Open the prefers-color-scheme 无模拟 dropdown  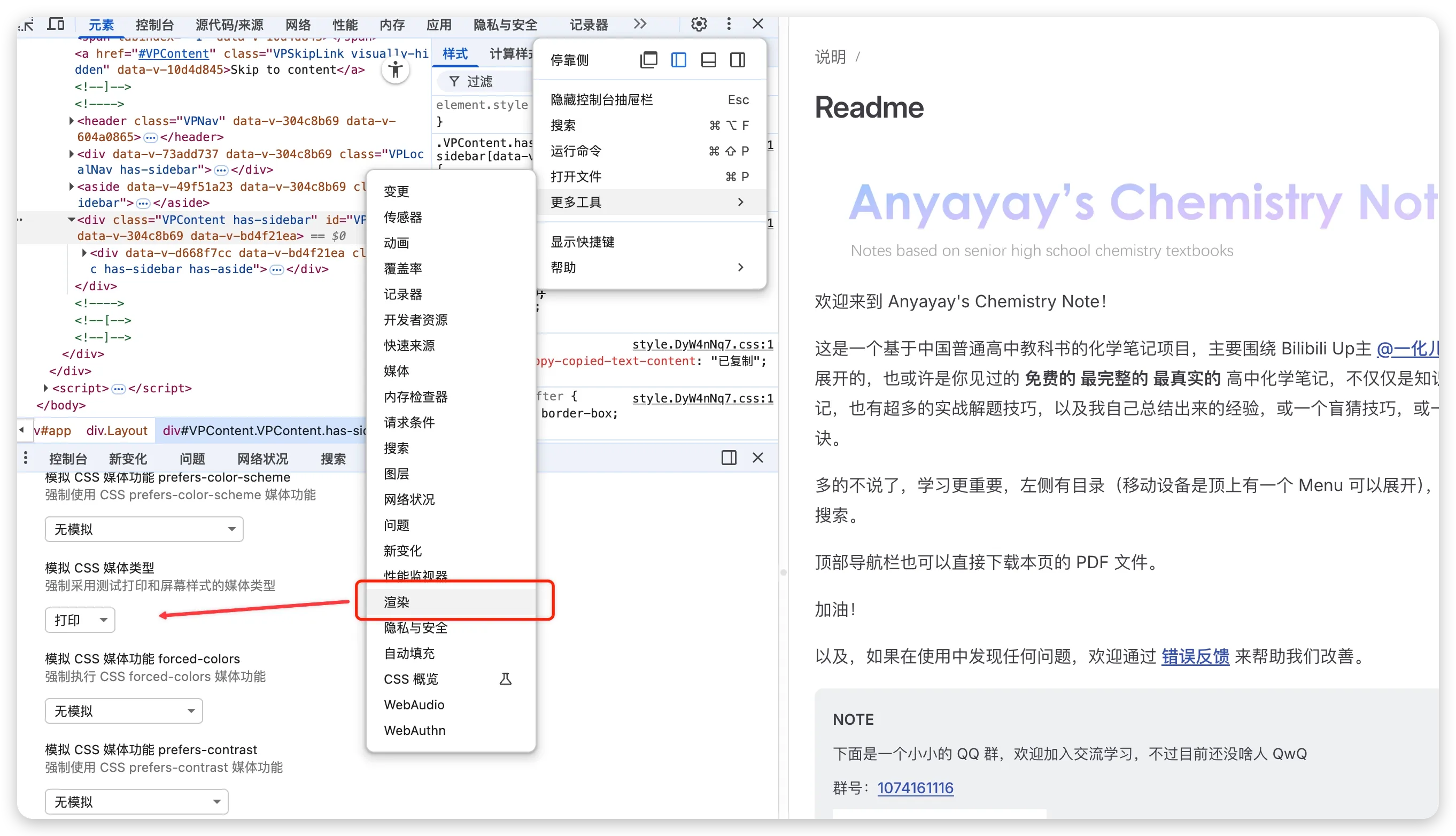click(x=144, y=529)
